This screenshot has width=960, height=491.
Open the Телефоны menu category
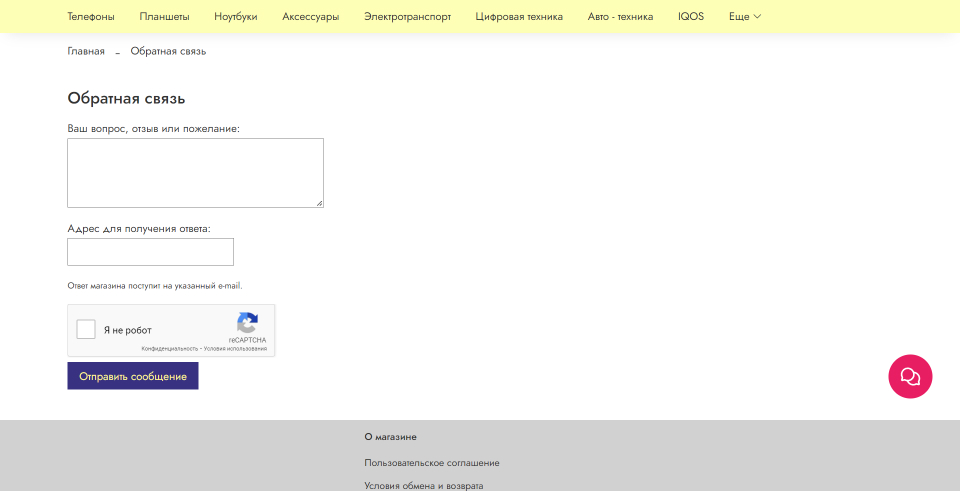tap(91, 17)
